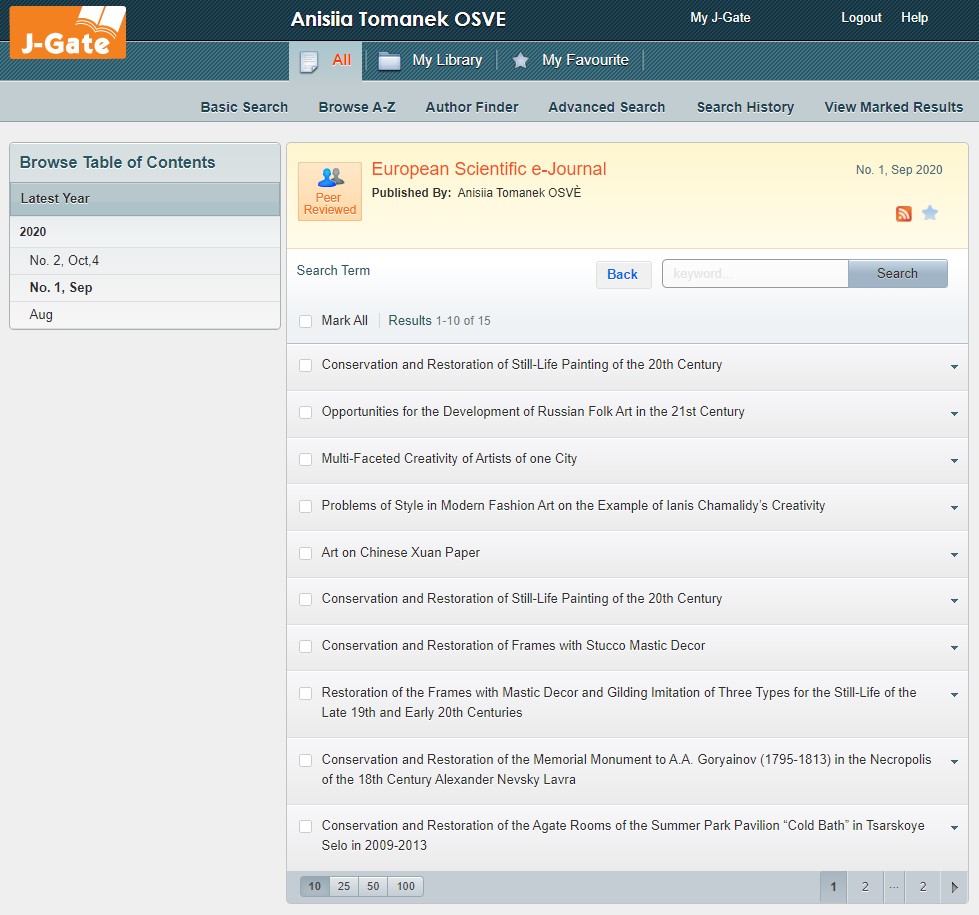This screenshot has width=979, height=915.
Task: Click the Back button
Action: [x=623, y=274]
